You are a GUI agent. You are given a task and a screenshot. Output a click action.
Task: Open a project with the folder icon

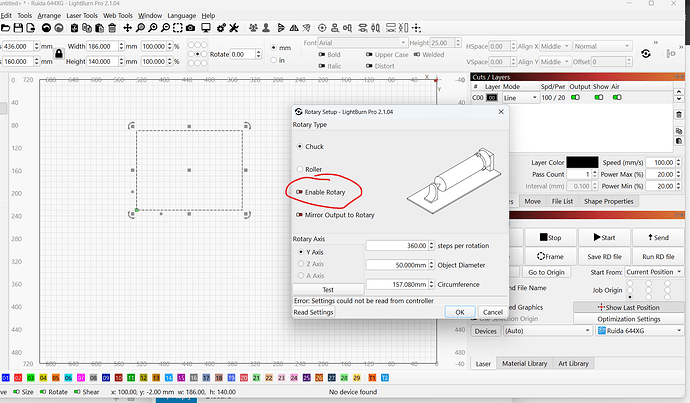(x=5, y=28)
